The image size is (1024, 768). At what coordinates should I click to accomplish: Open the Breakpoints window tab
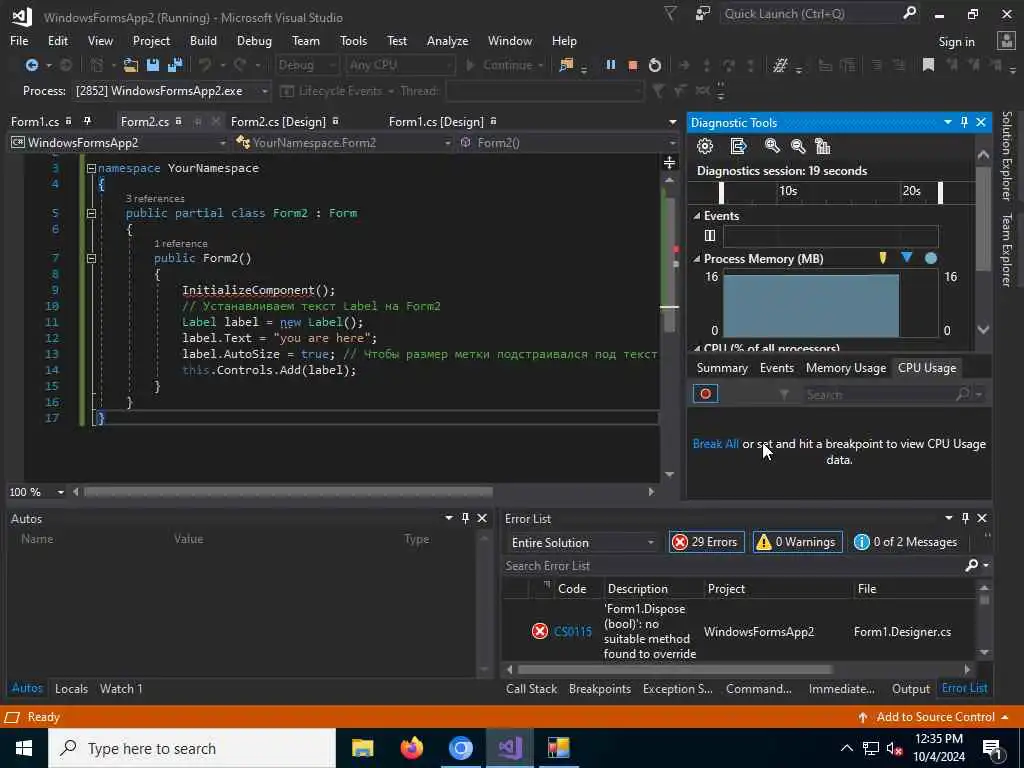(x=600, y=688)
